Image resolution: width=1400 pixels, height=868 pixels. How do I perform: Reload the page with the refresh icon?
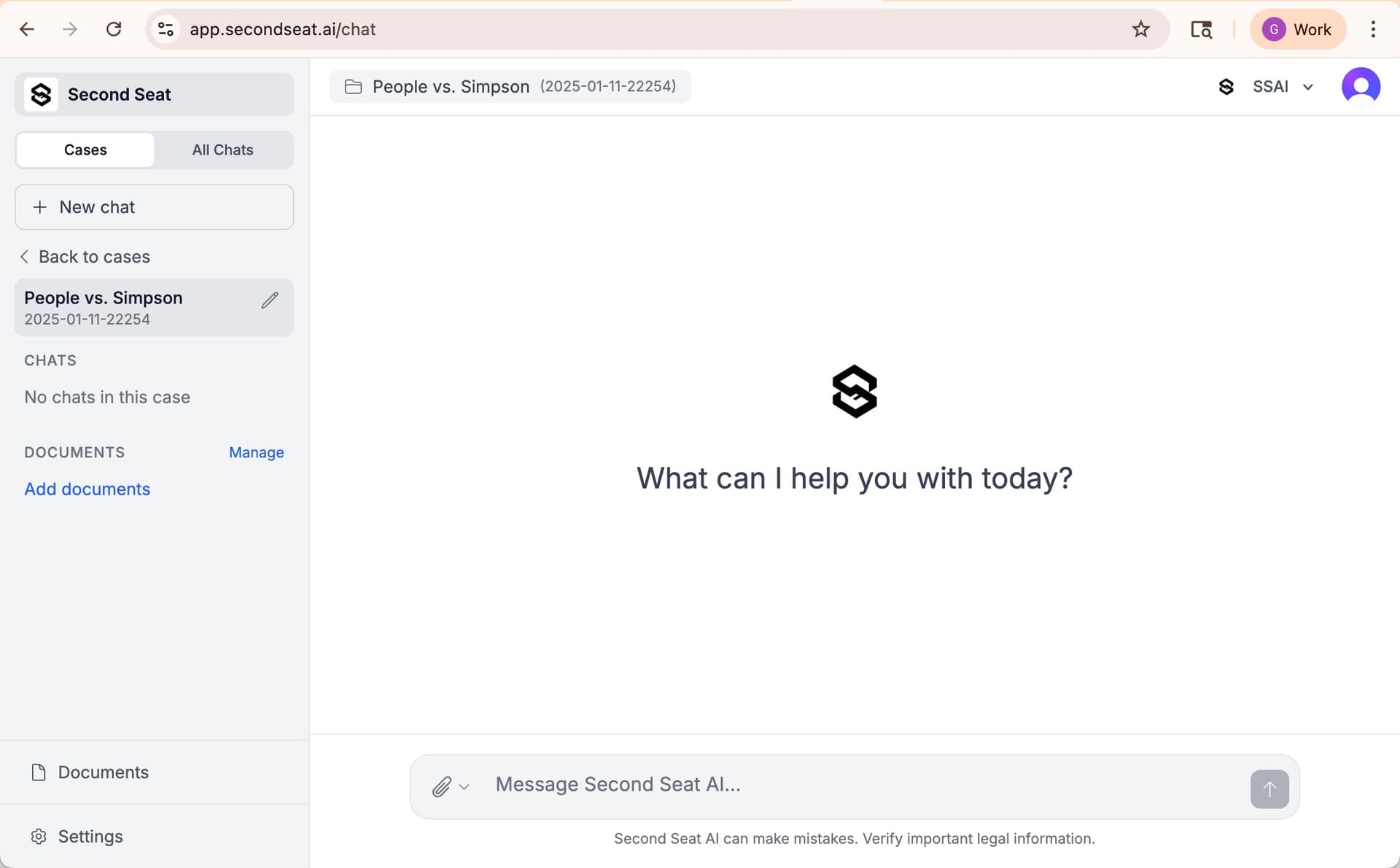click(x=114, y=29)
